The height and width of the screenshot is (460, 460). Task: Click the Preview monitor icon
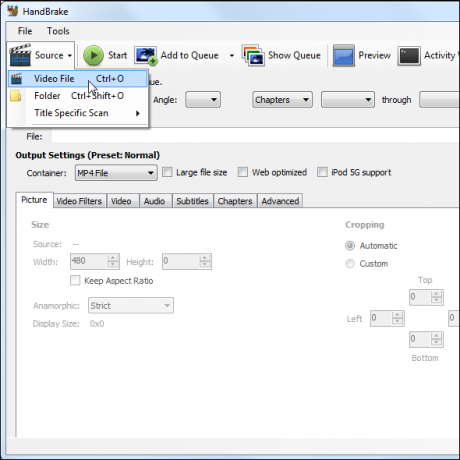344,55
